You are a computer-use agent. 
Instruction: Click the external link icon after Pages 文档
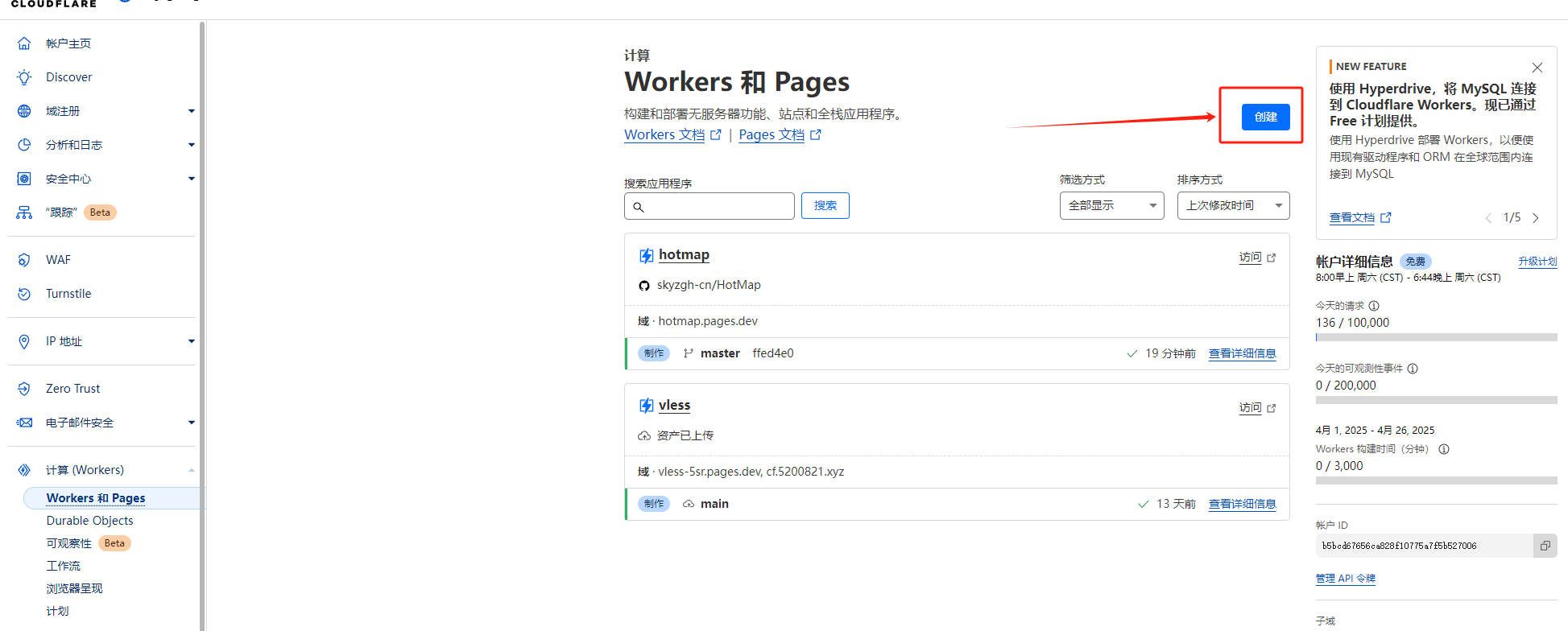click(816, 134)
